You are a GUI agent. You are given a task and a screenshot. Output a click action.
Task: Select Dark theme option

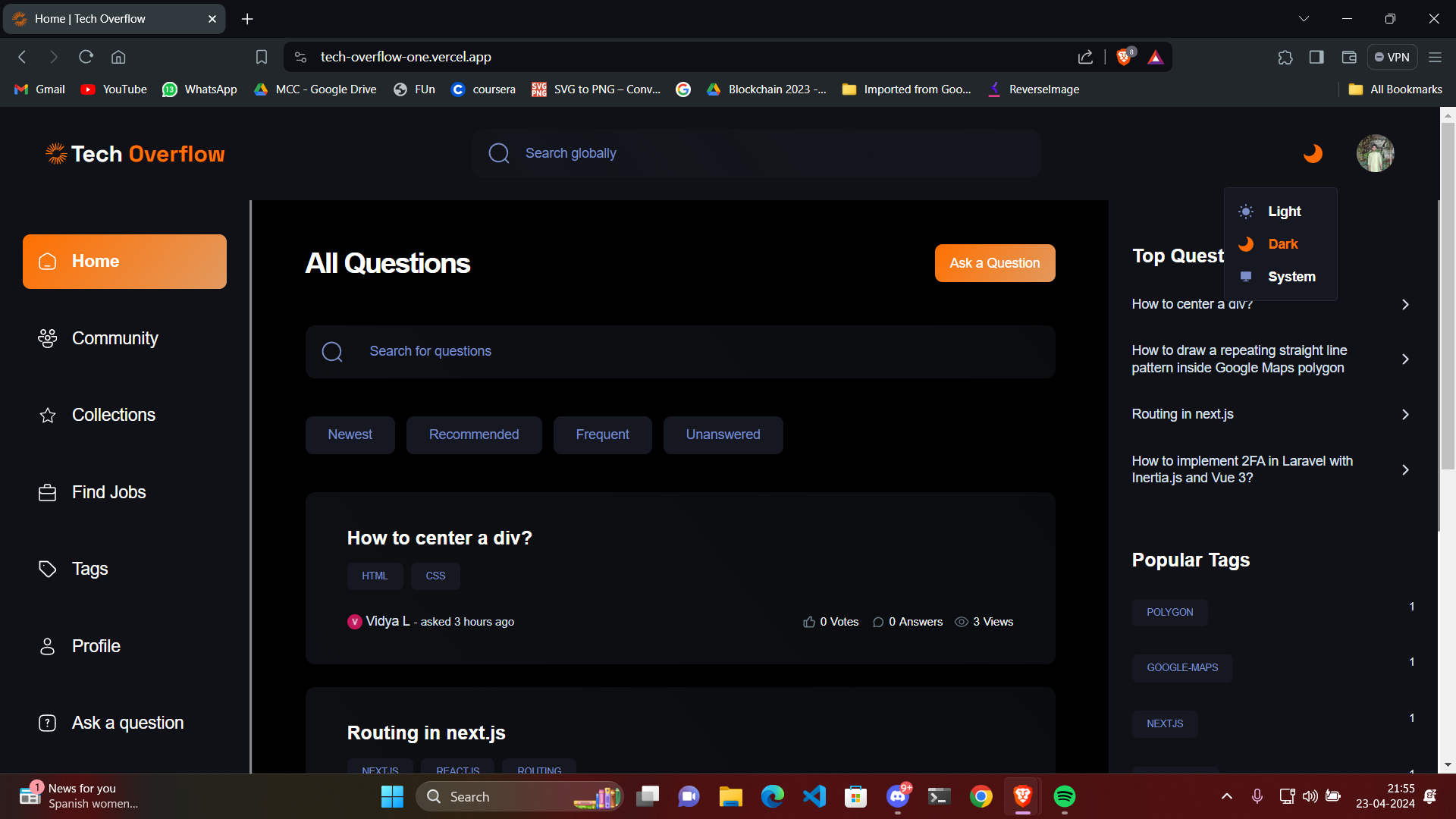(x=1282, y=244)
